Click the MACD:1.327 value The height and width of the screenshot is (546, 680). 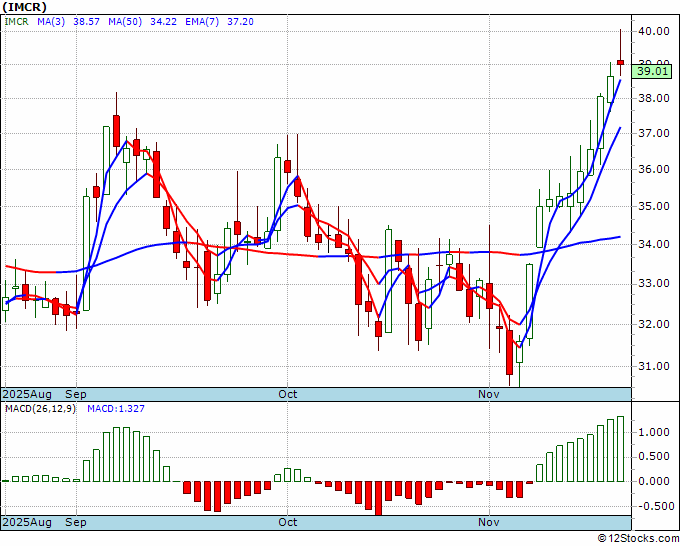116,409
